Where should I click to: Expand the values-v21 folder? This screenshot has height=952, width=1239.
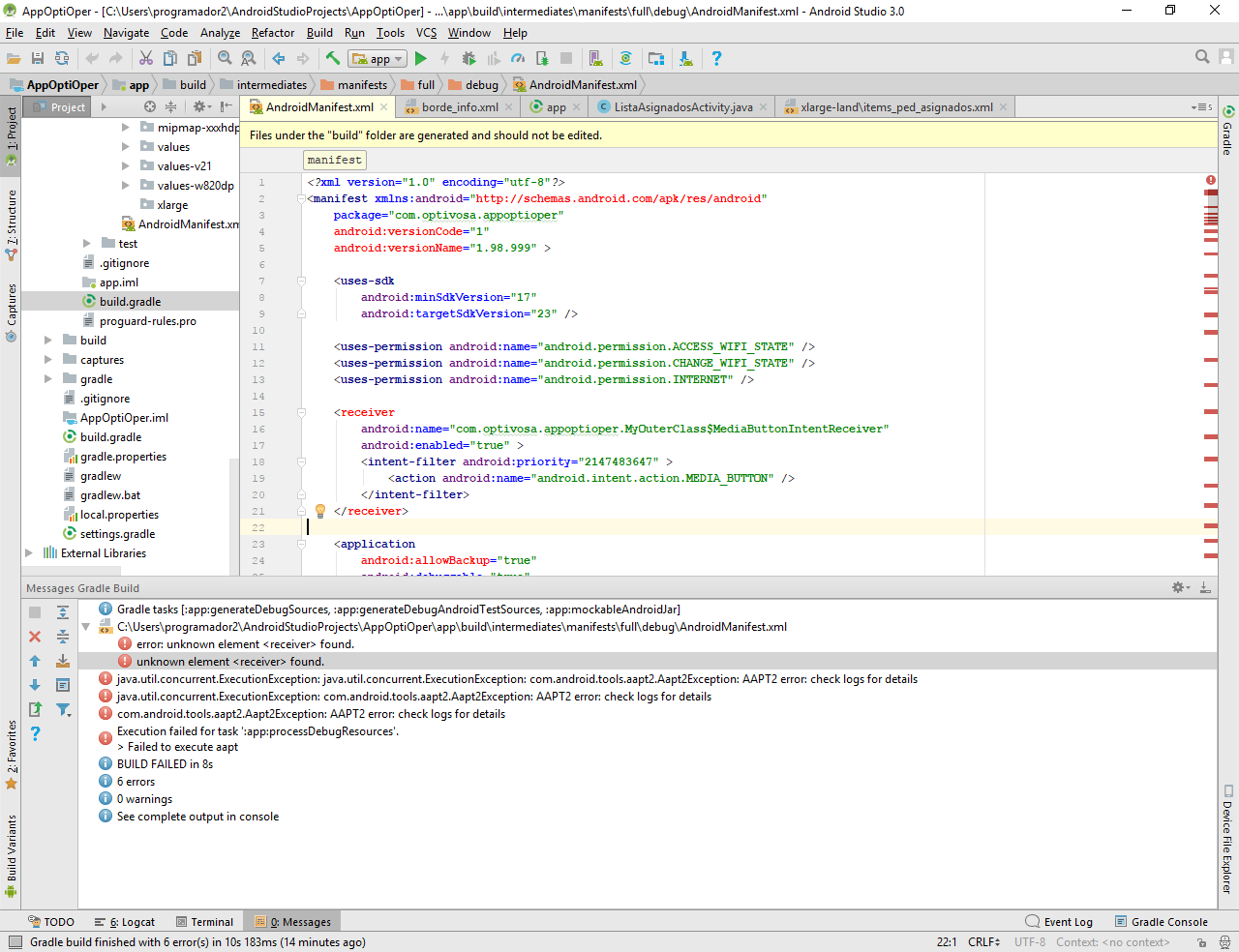tap(126, 165)
